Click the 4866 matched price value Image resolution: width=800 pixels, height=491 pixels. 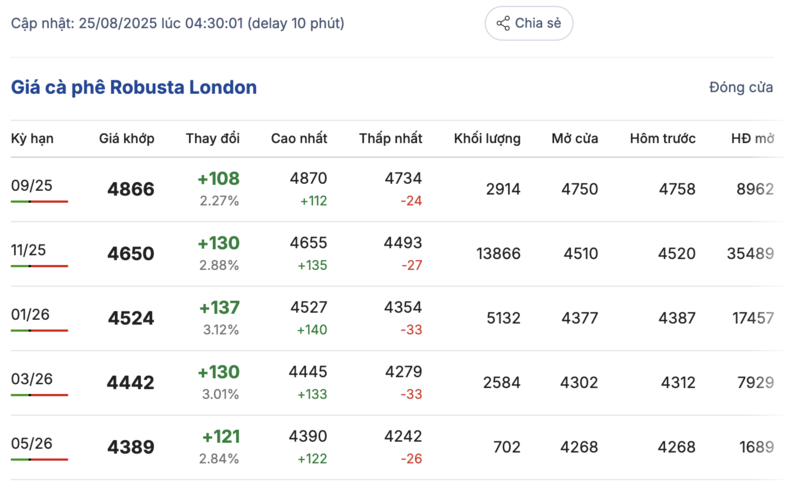131,189
